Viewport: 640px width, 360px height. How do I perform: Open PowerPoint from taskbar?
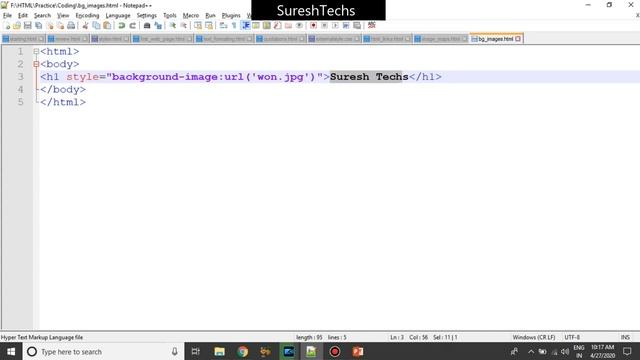pos(358,351)
